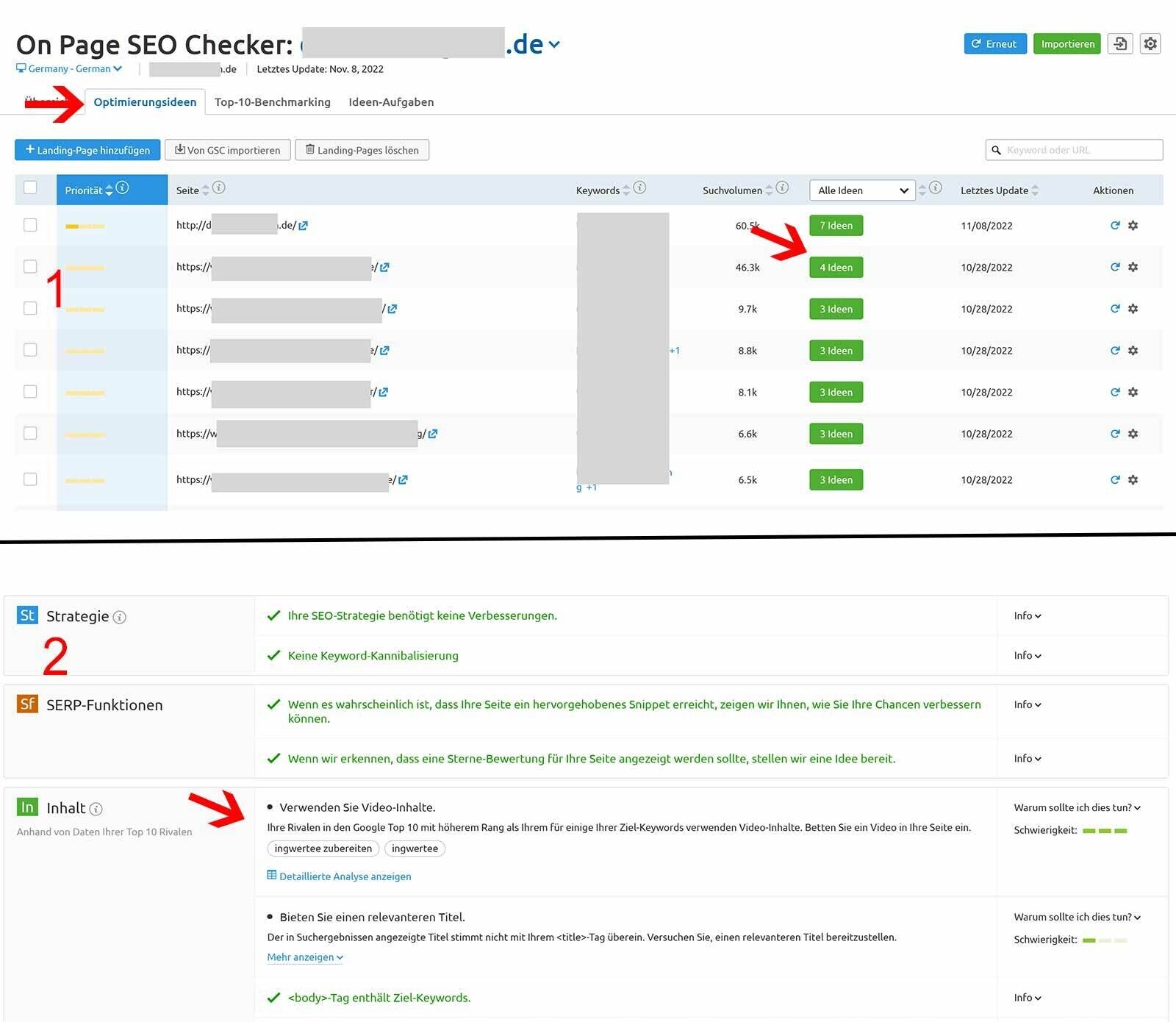Refresh the row with 46.3k search volume

[x=1115, y=267]
